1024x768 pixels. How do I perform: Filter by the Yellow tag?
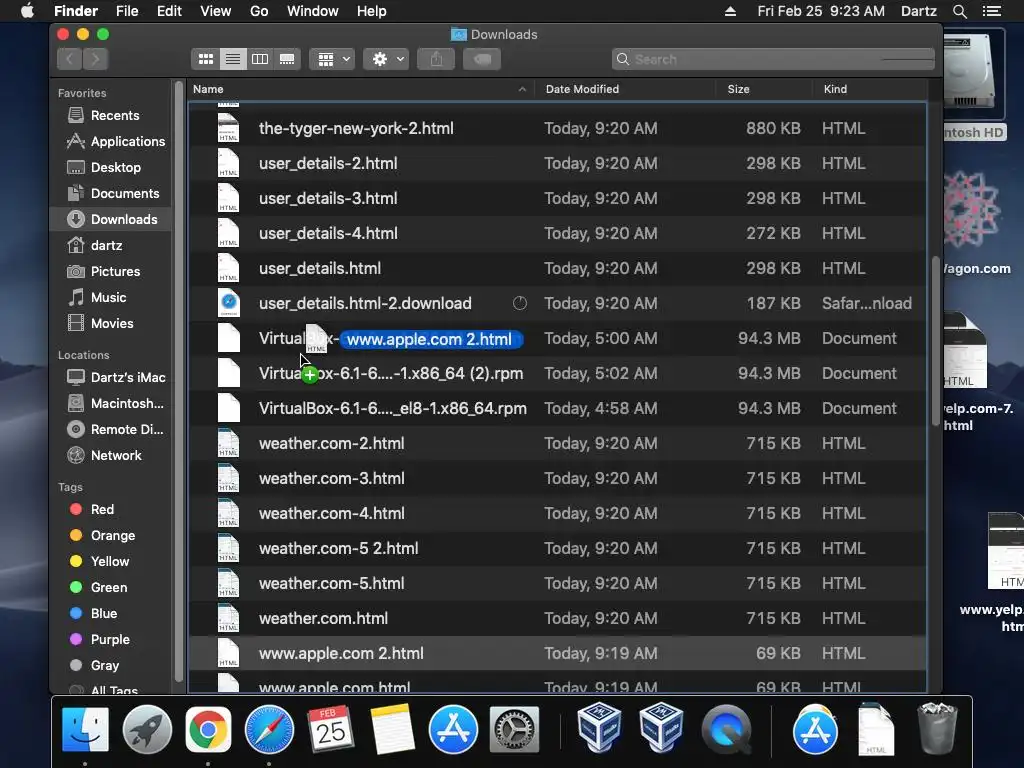point(110,562)
